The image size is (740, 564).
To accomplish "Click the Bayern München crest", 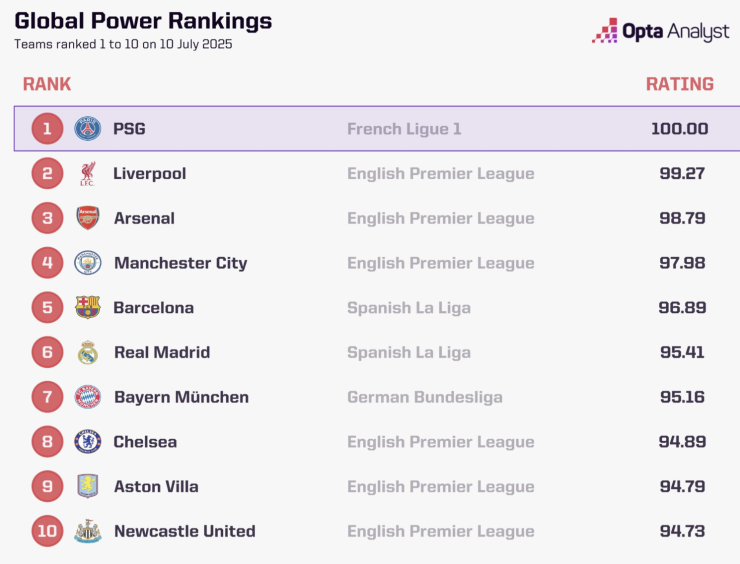I will 88,397.
